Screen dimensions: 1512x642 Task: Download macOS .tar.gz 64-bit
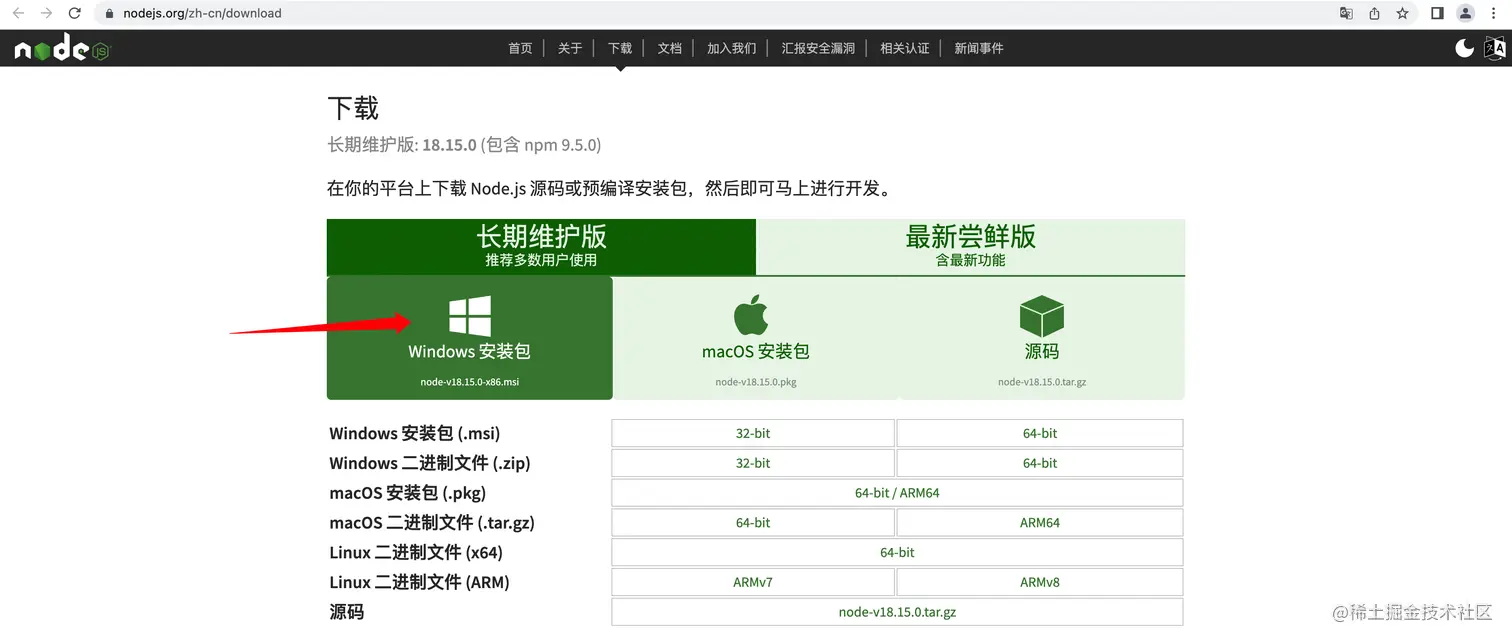753,523
